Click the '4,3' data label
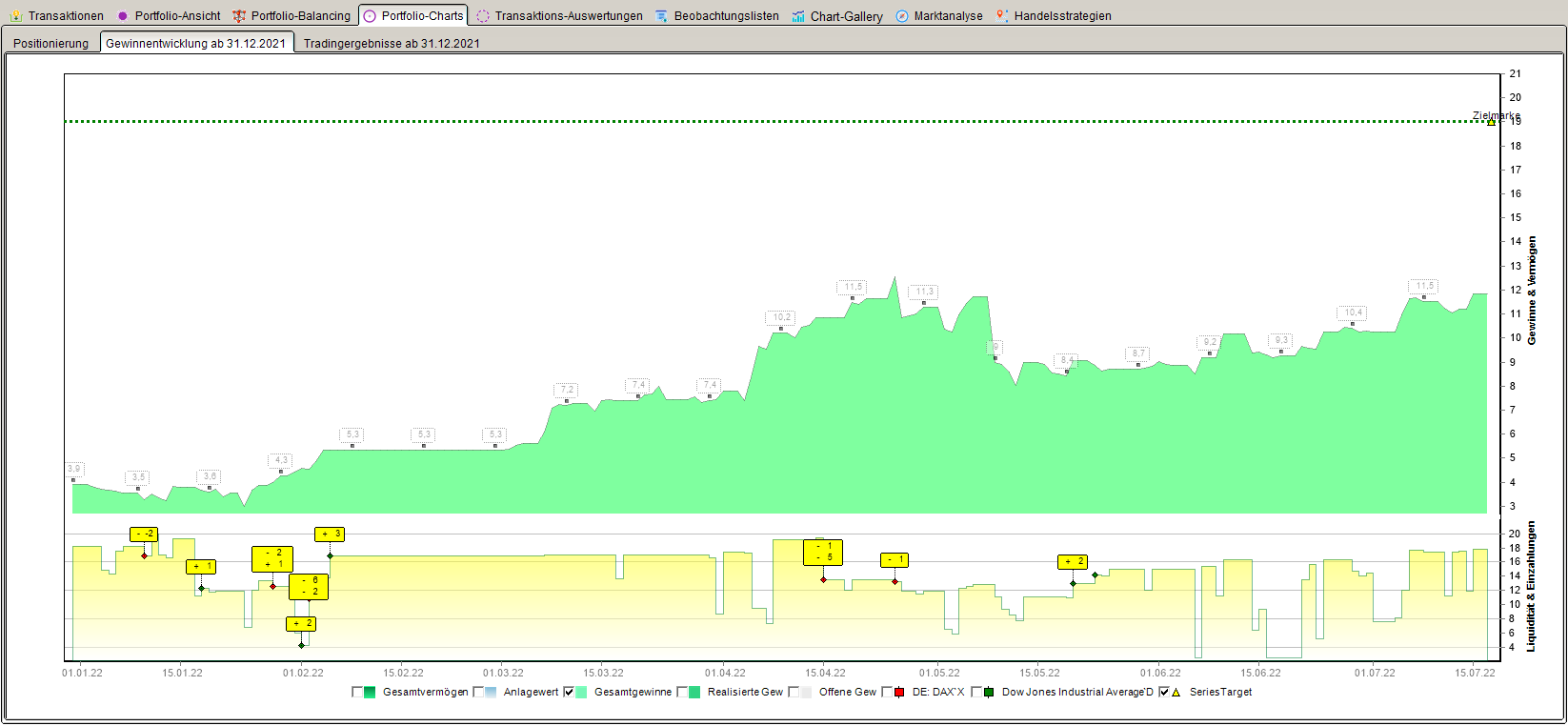1568x726 pixels. [281, 460]
